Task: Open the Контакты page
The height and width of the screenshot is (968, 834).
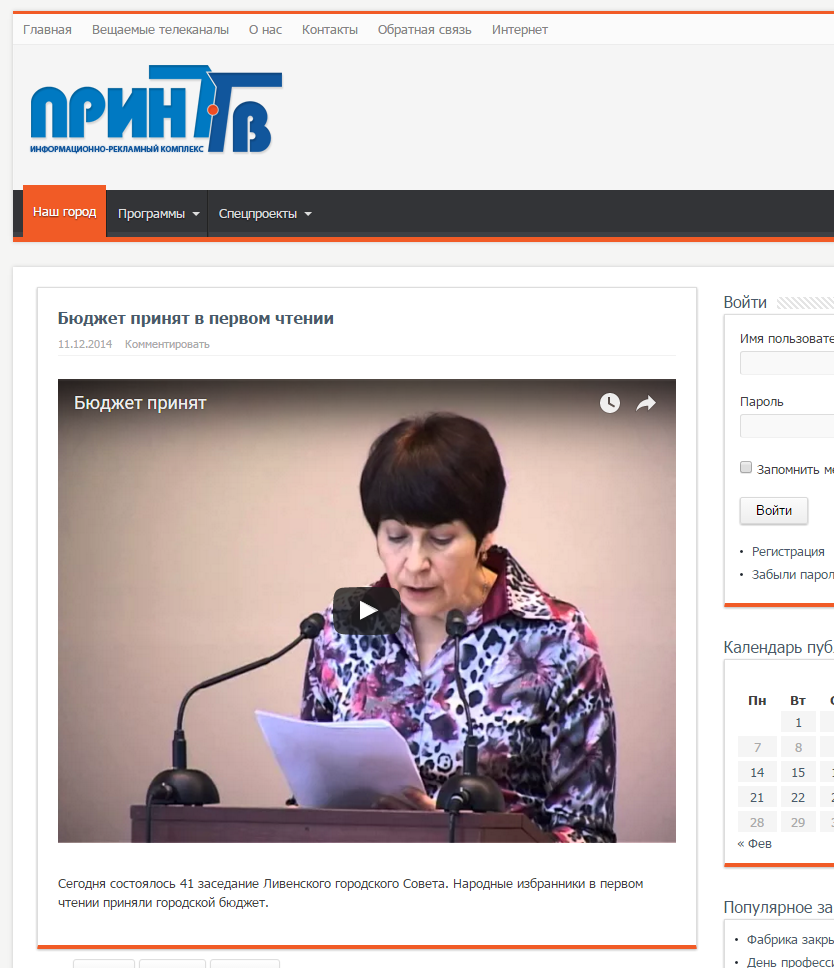Action: 330,30
